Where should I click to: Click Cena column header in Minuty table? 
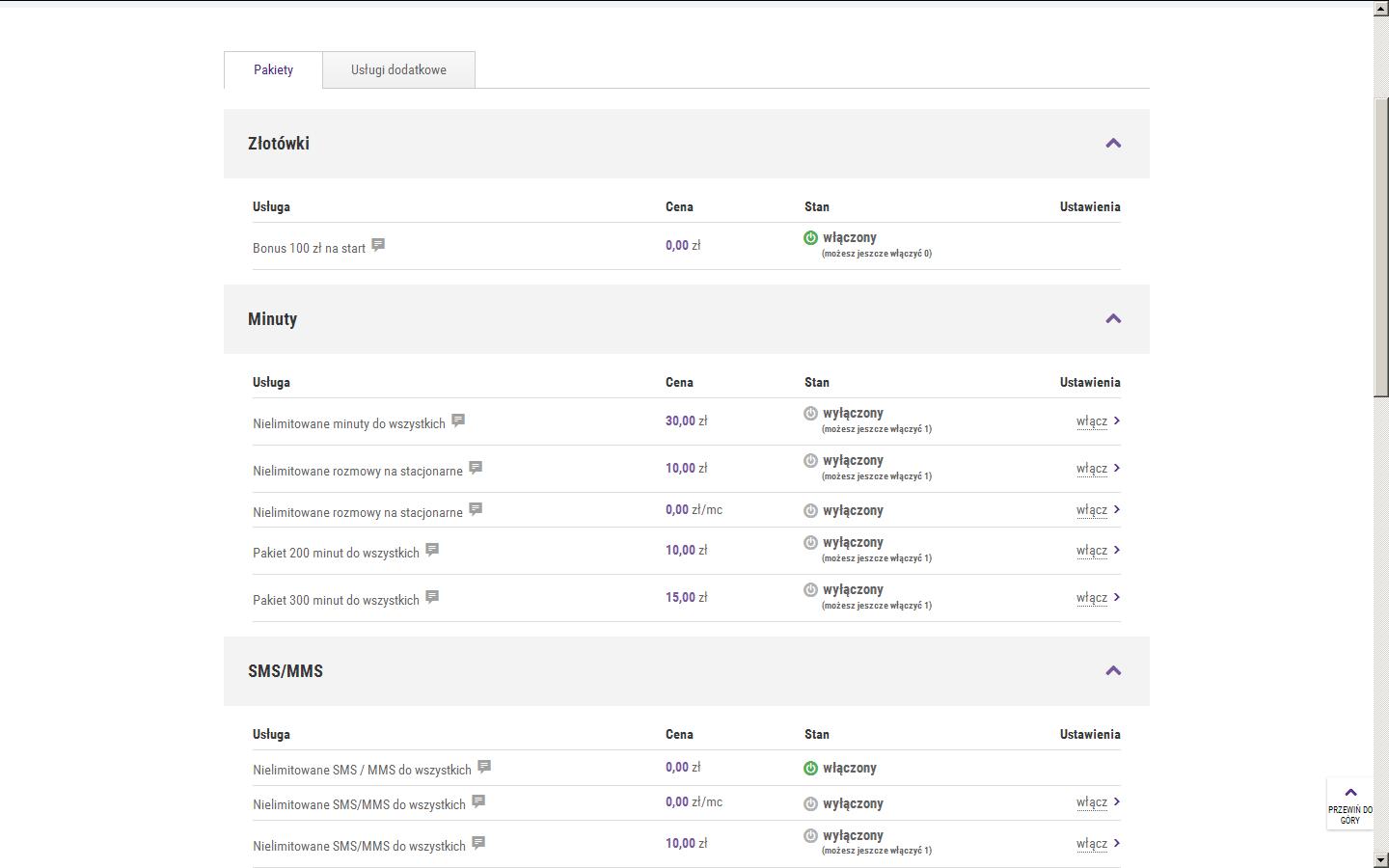coord(679,382)
